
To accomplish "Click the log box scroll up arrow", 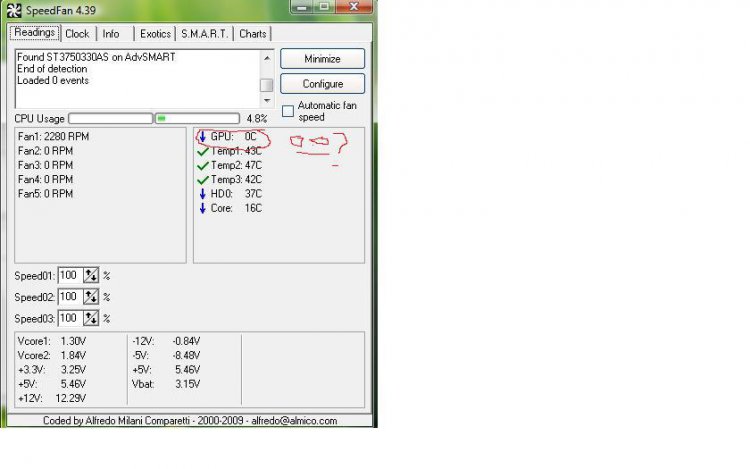I will 267,58.
